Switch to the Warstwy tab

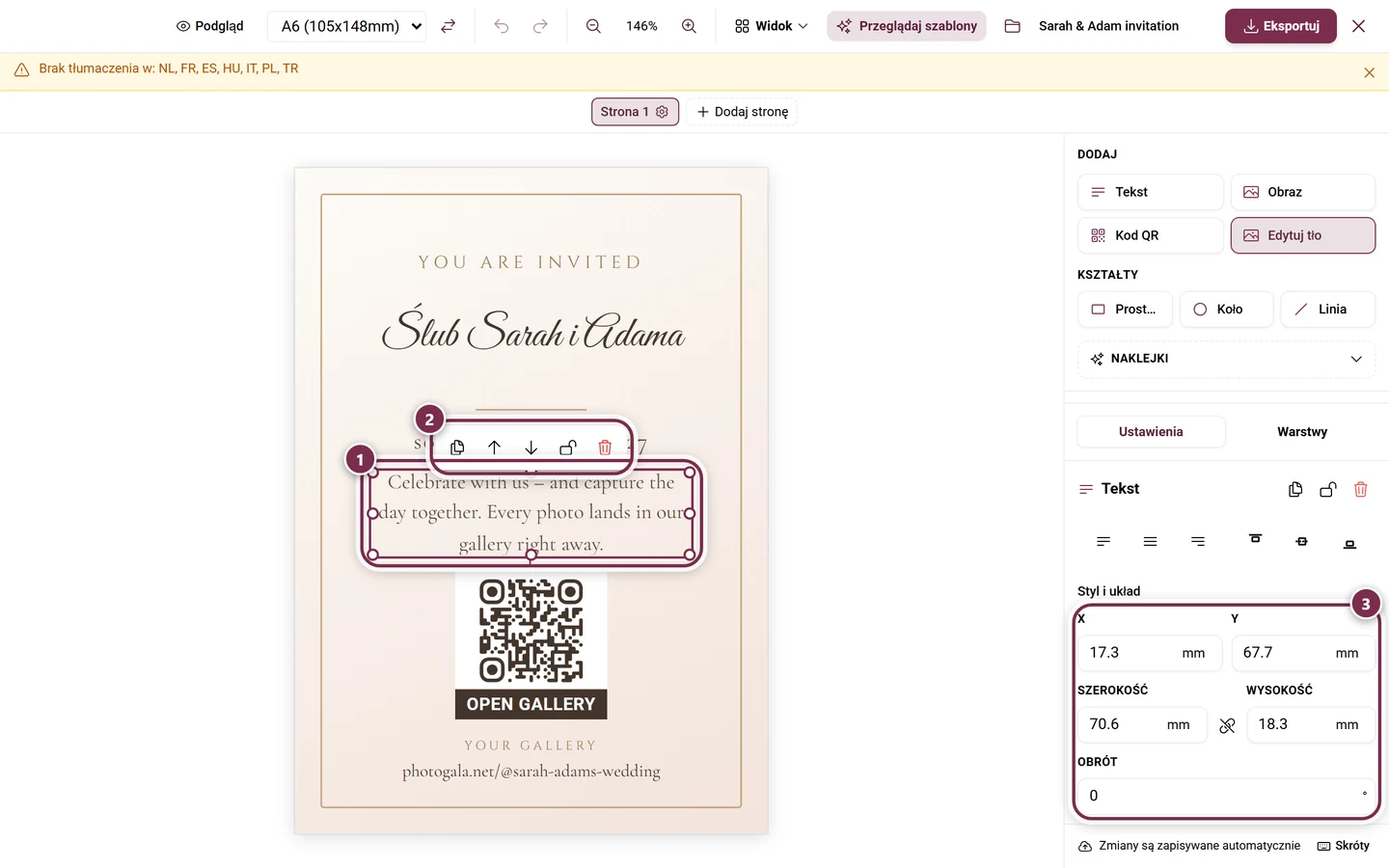click(1302, 432)
